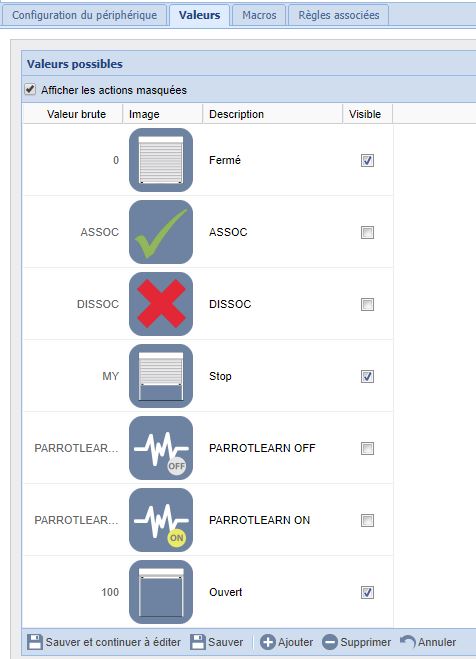Disable Visible checkbox for Stop row
The height and width of the screenshot is (659, 476).
[x=367, y=377]
